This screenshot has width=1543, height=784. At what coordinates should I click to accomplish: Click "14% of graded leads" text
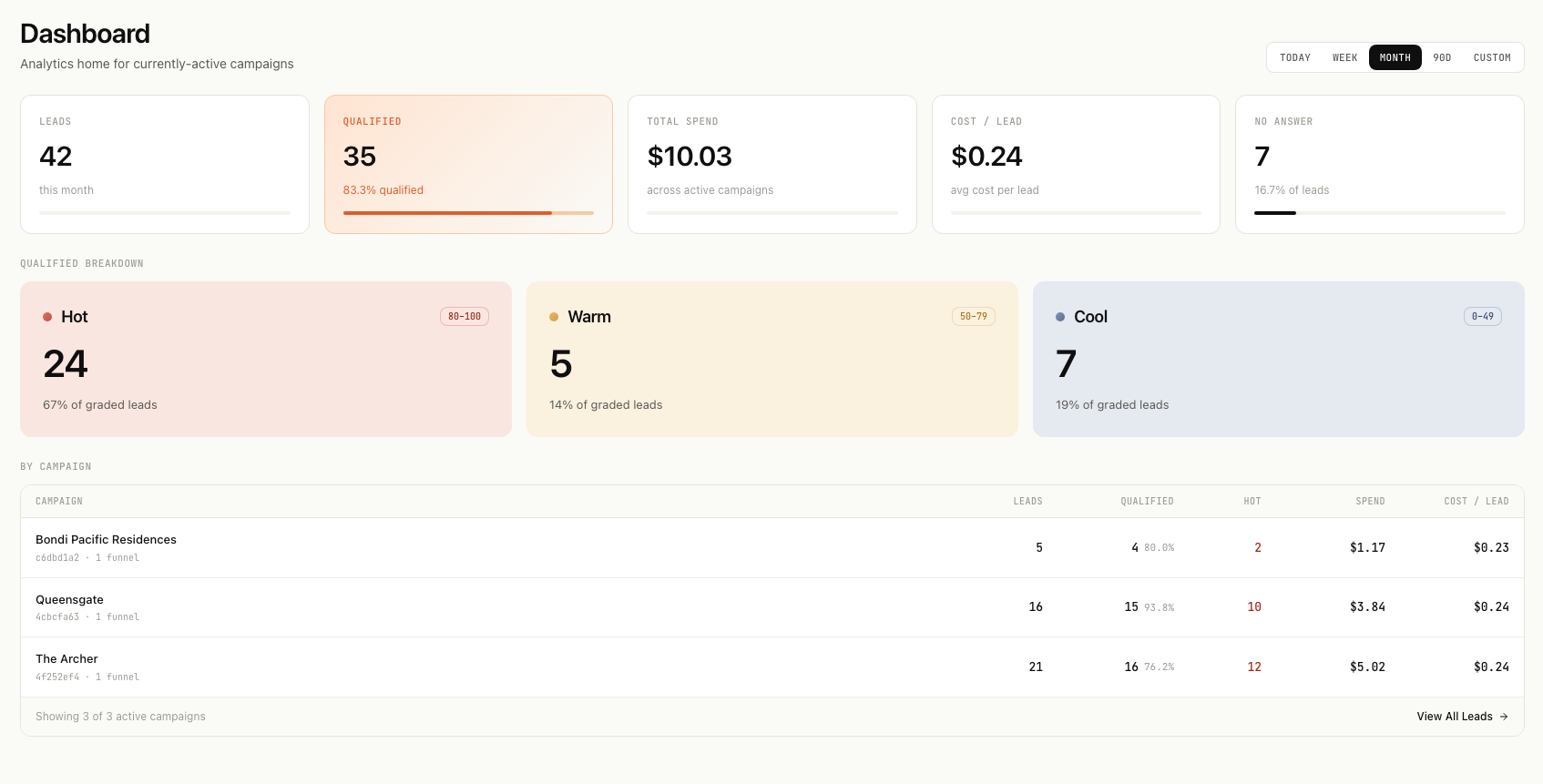tap(606, 405)
